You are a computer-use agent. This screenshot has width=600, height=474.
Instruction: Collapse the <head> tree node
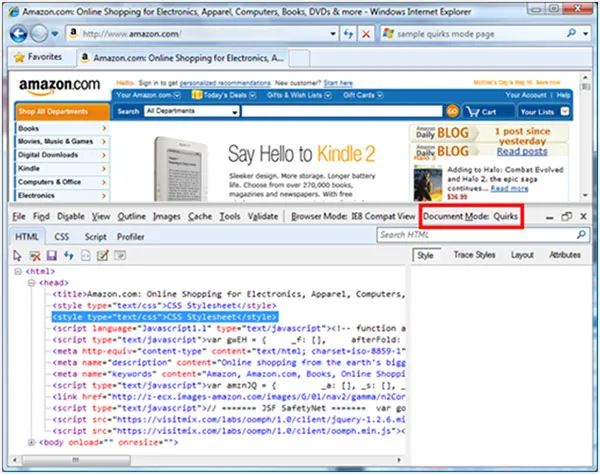pos(33,283)
